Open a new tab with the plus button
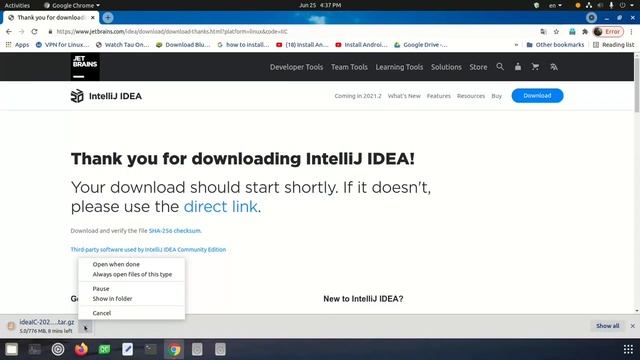Image resolution: width=640 pixels, height=360 pixels. pyautogui.click(x=108, y=18)
